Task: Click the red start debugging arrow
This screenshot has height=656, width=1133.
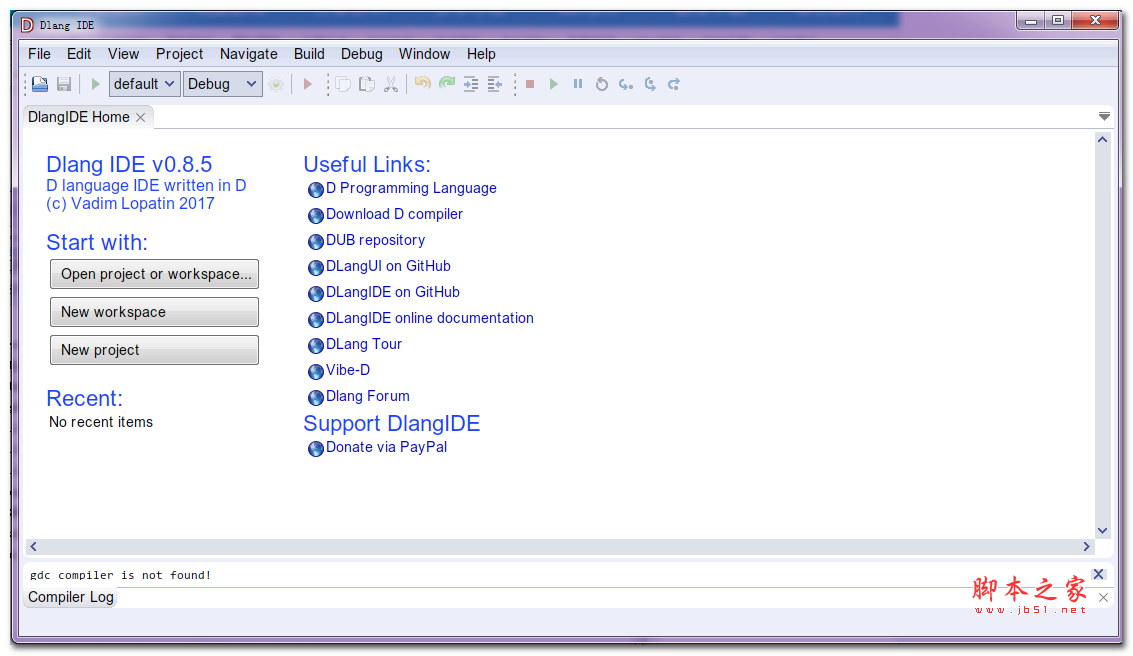Action: (x=307, y=84)
